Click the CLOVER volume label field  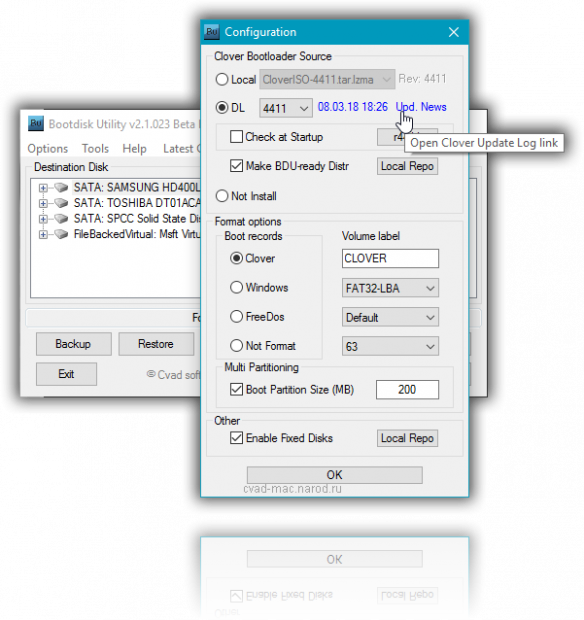pos(390,258)
